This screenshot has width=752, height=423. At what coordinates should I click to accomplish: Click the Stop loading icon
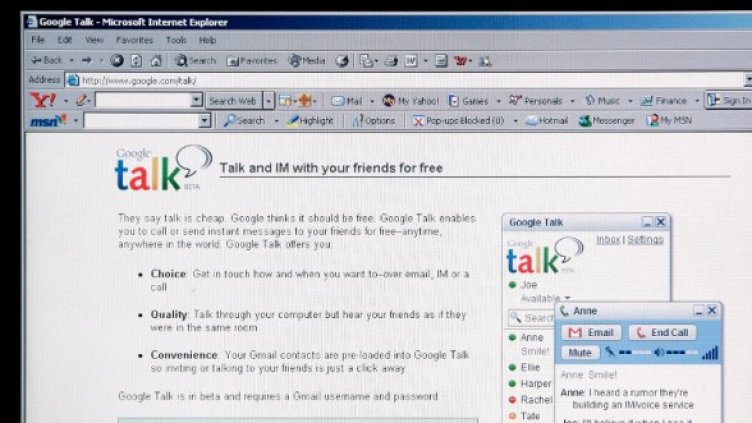coord(117,60)
